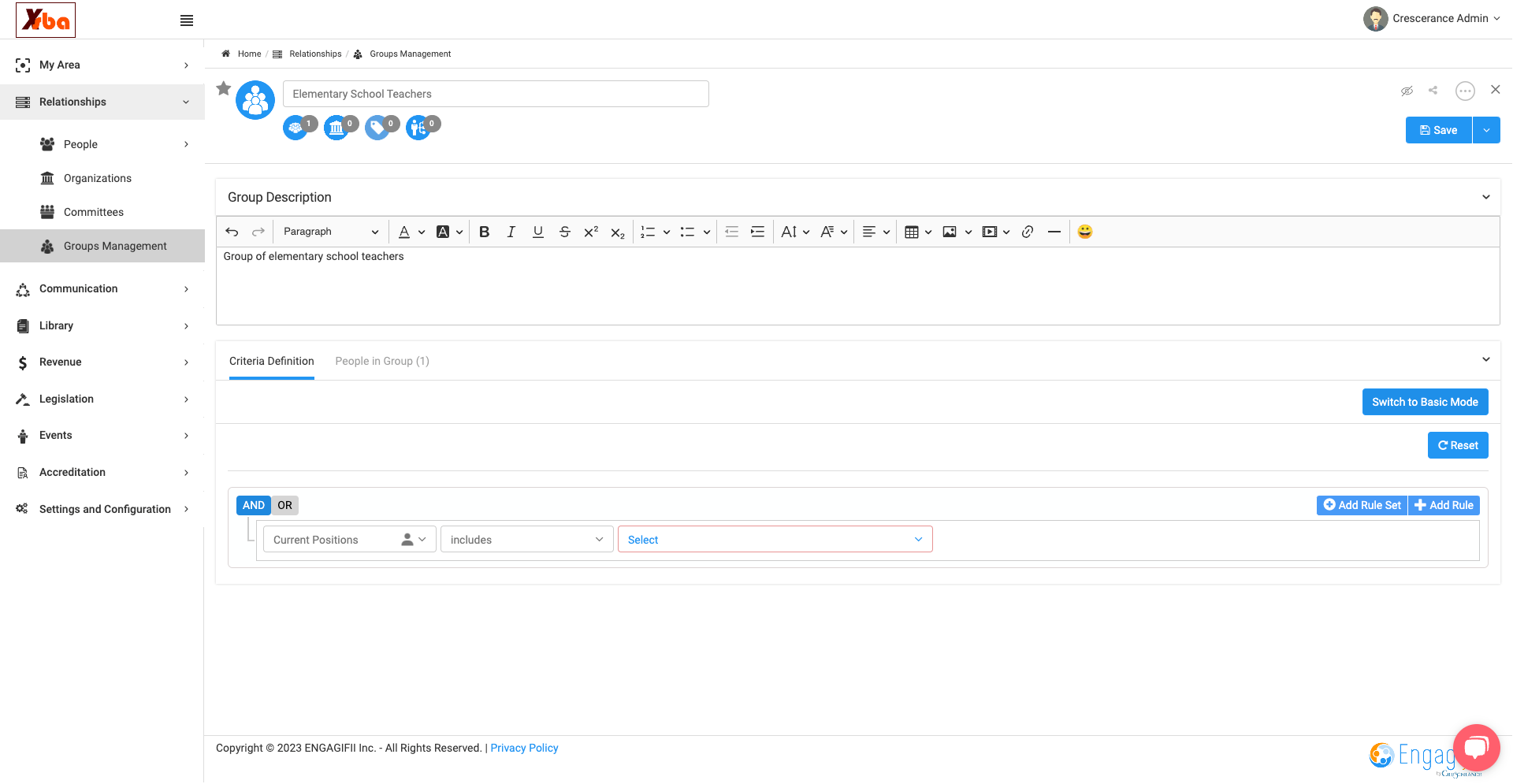Open the includes operator dropdown
This screenshot has width=1513, height=784.
[x=527, y=540]
